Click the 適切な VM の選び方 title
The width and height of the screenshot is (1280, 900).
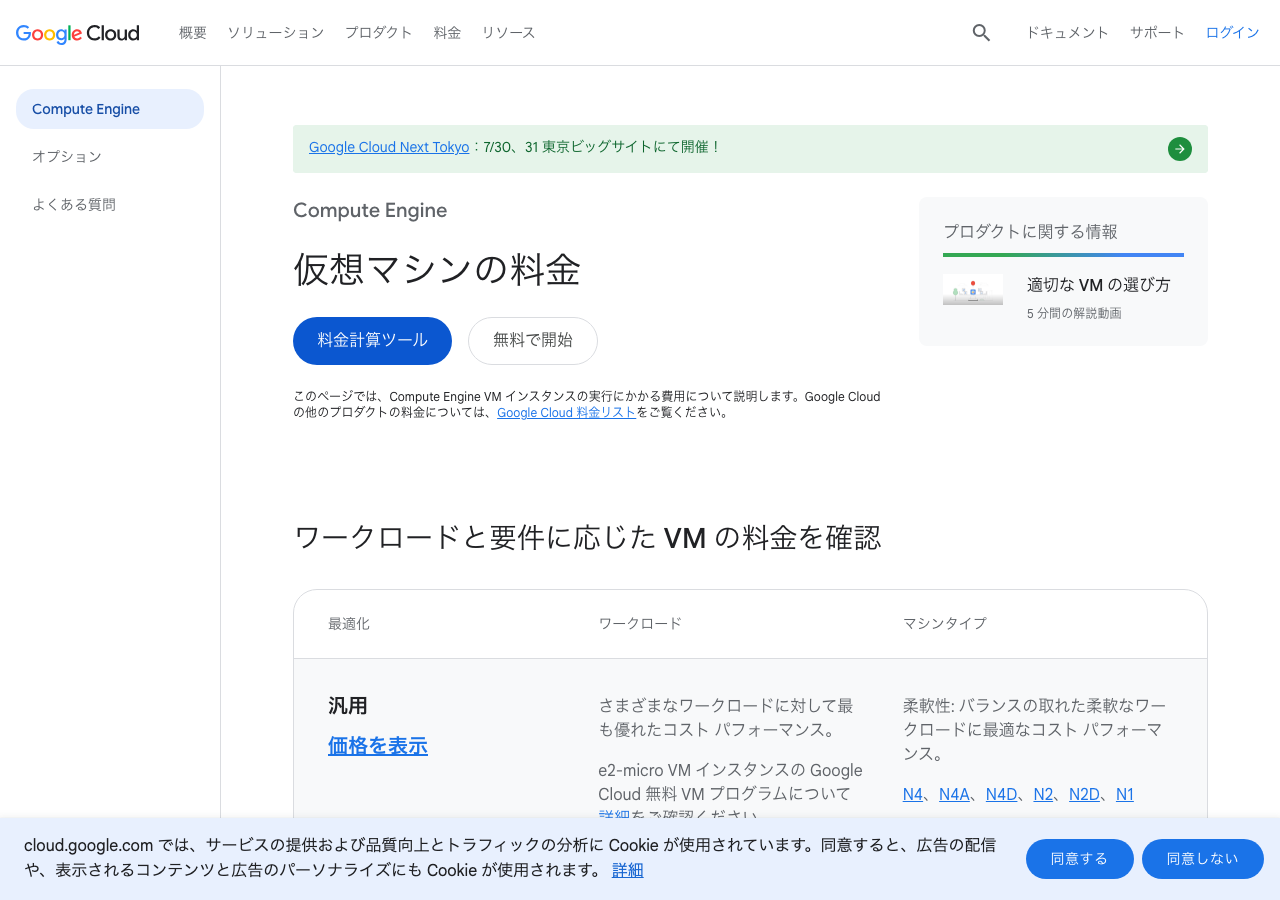(x=1099, y=285)
